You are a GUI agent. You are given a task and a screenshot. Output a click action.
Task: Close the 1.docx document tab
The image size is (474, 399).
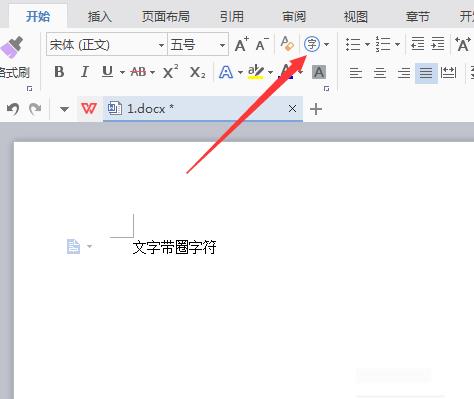pyautogui.click(x=292, y=109)
